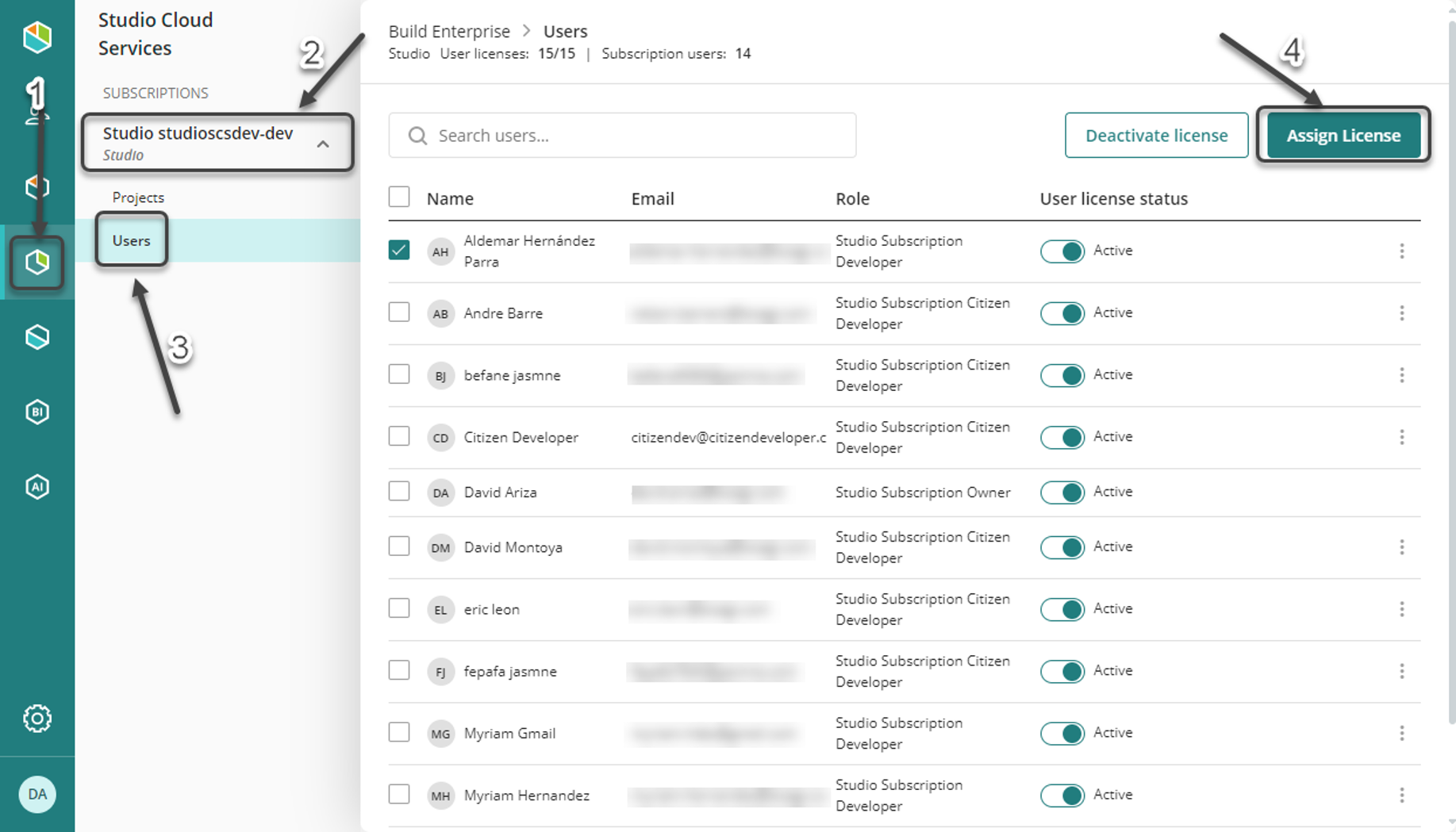The image size is (1456, 832).
Task: Check the Myriam Hernandez row checkbox
Action: (x=399, y=794)
